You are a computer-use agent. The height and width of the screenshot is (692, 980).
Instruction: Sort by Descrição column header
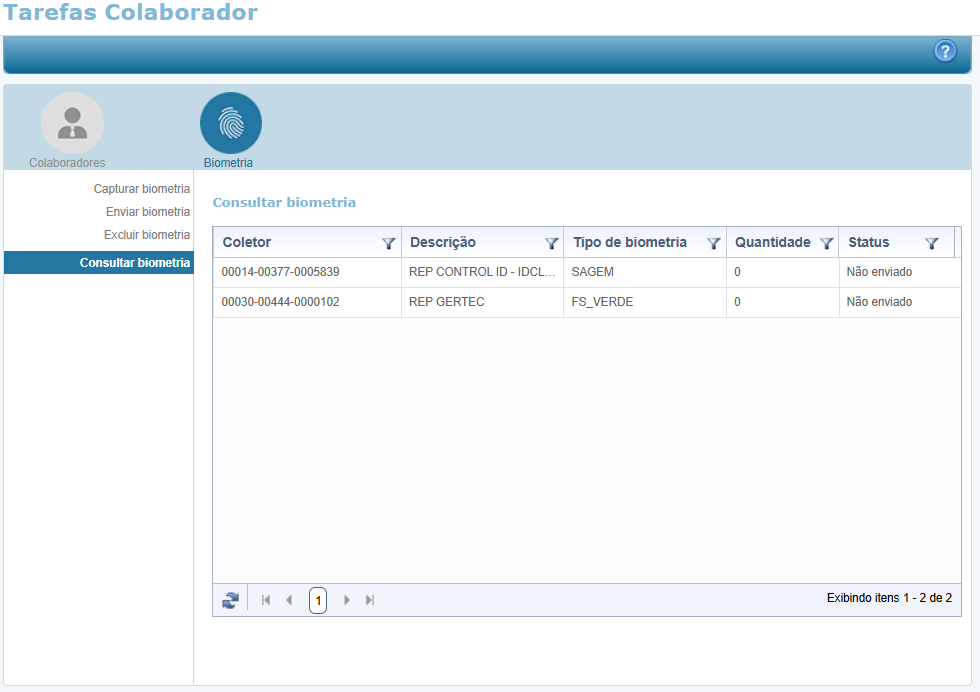[442, 243]
